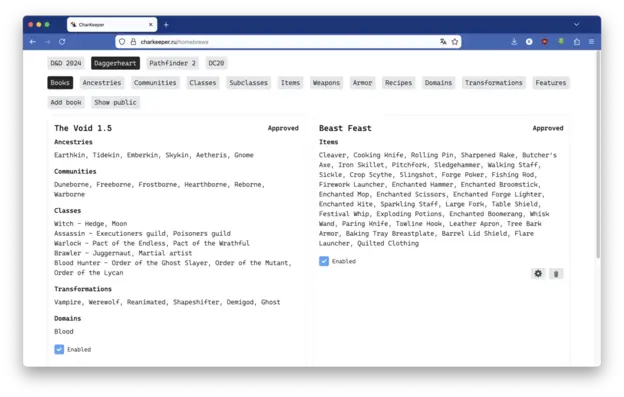
Task: Open the Ancestries tab
Action: [x=102, y=83]
